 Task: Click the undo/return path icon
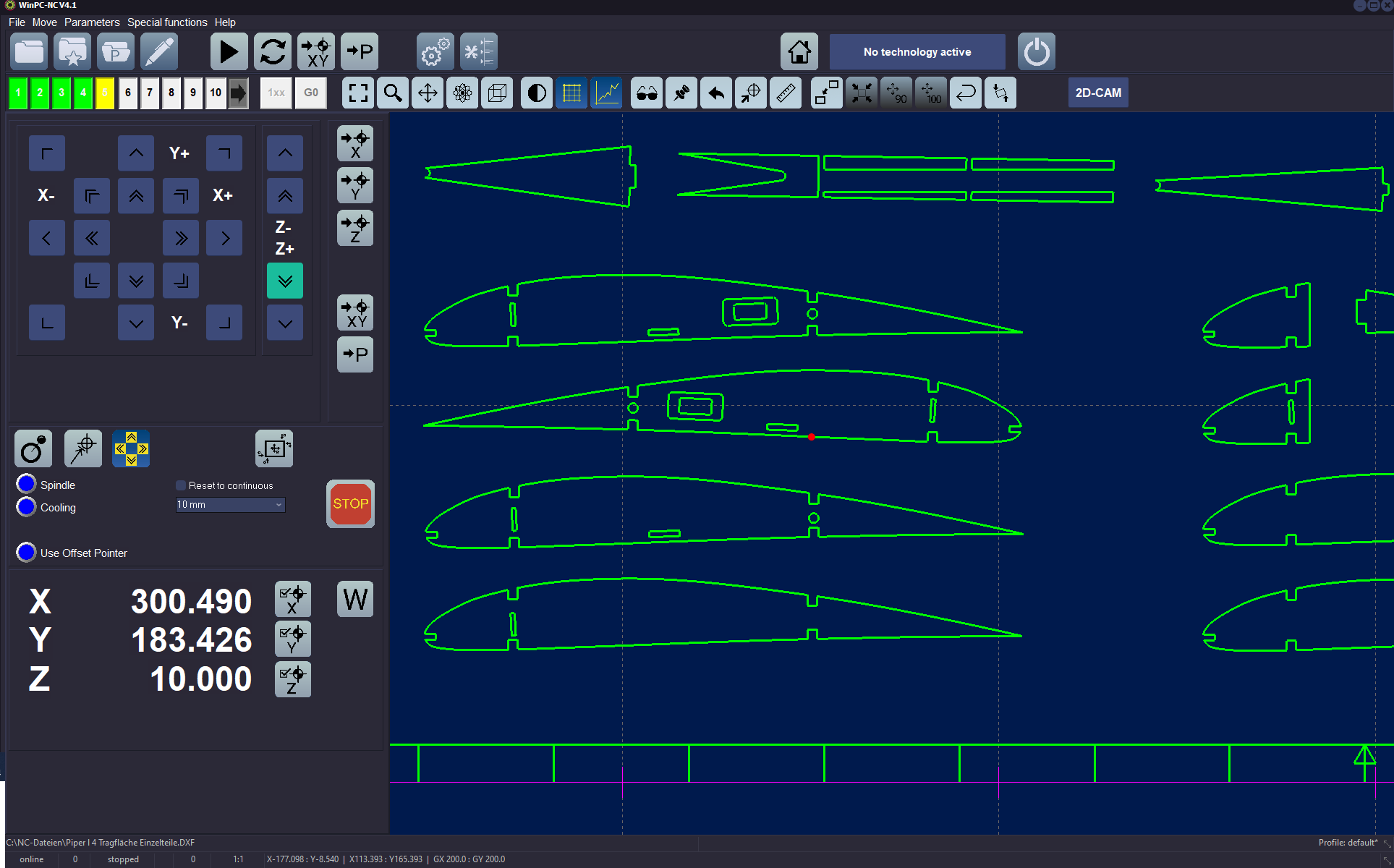(964, 92)
